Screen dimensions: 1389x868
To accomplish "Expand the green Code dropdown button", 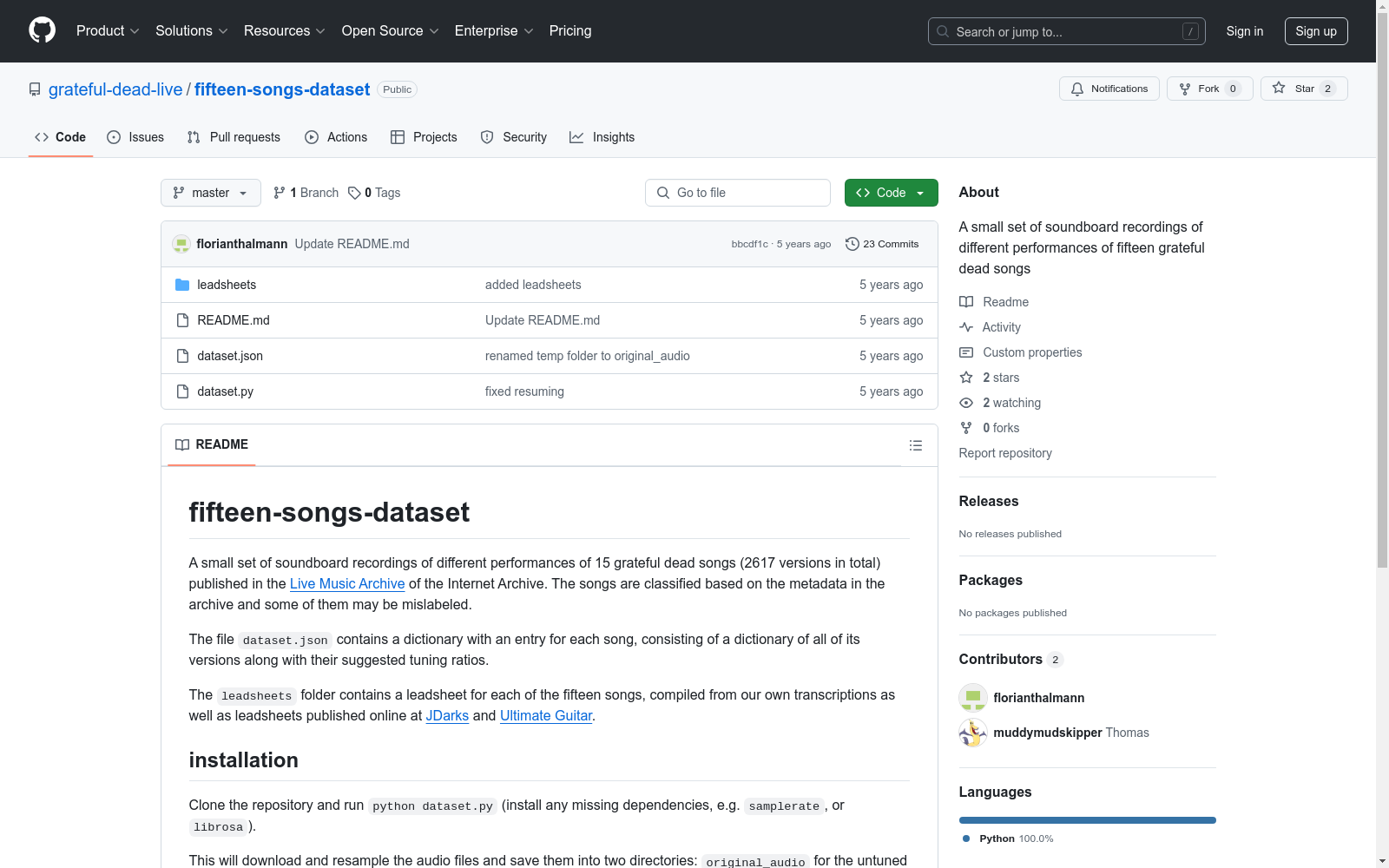I will click(891, 193).
